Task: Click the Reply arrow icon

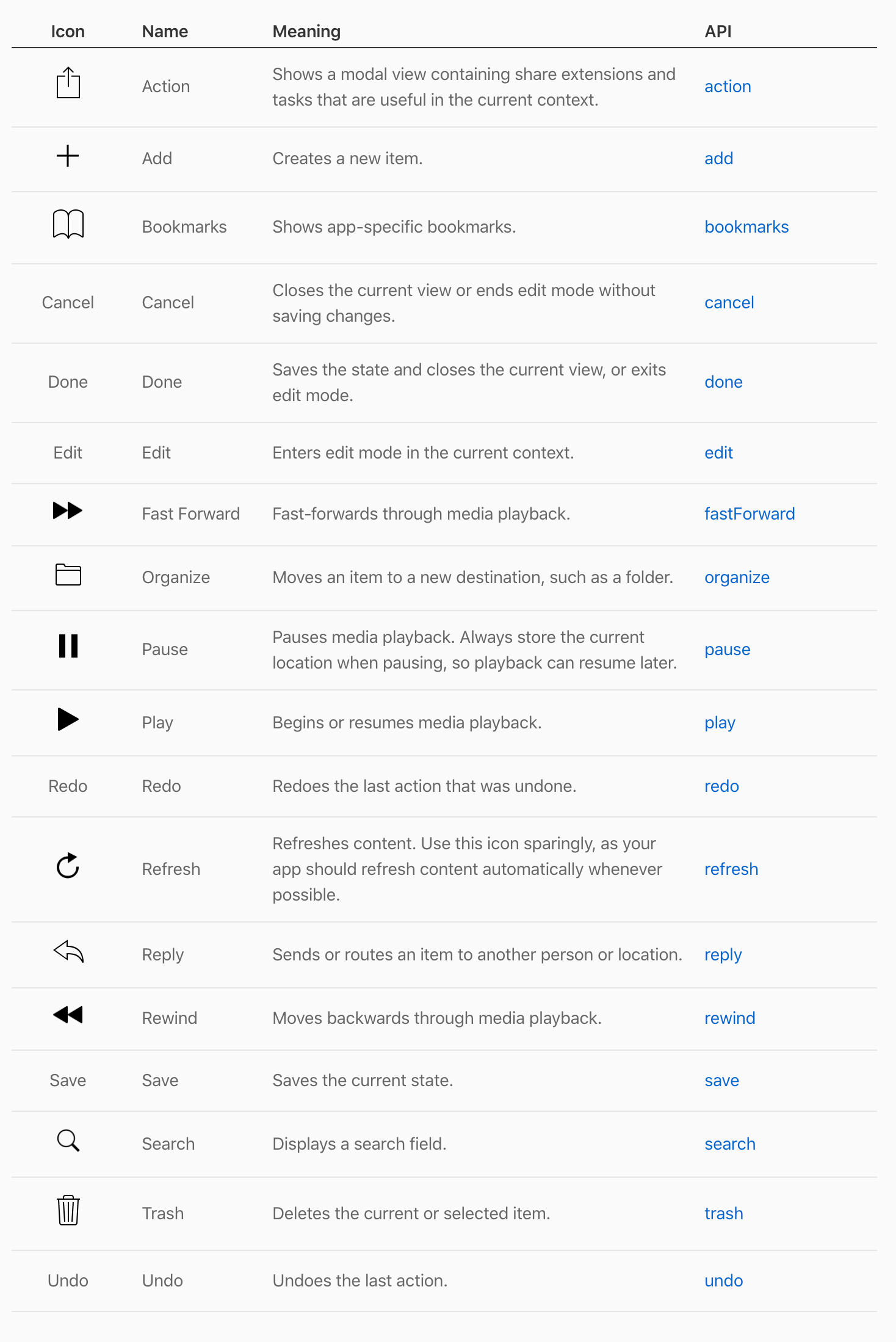Action: point(68,951)
